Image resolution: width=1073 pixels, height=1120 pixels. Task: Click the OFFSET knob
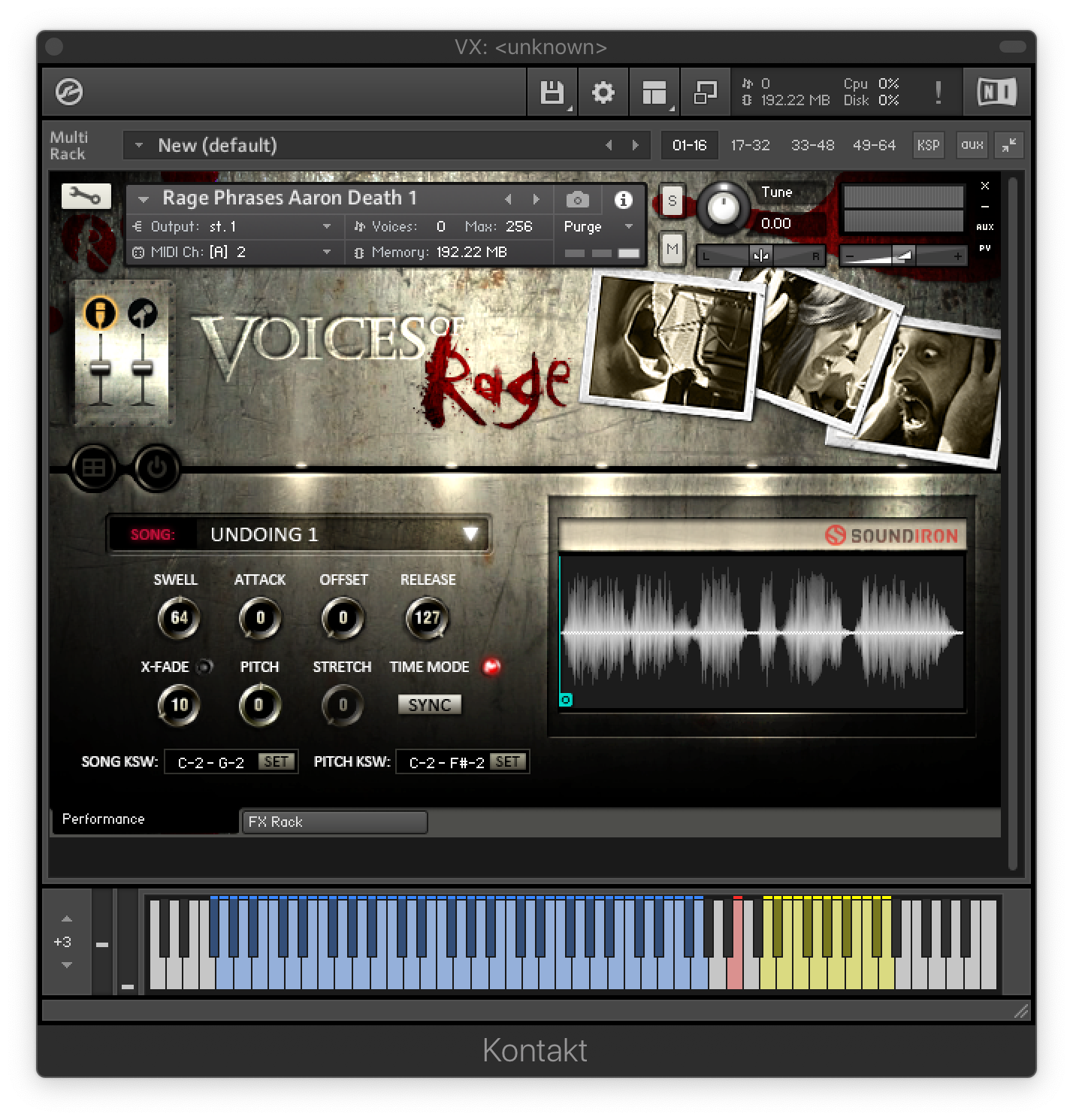pos(343,619)
